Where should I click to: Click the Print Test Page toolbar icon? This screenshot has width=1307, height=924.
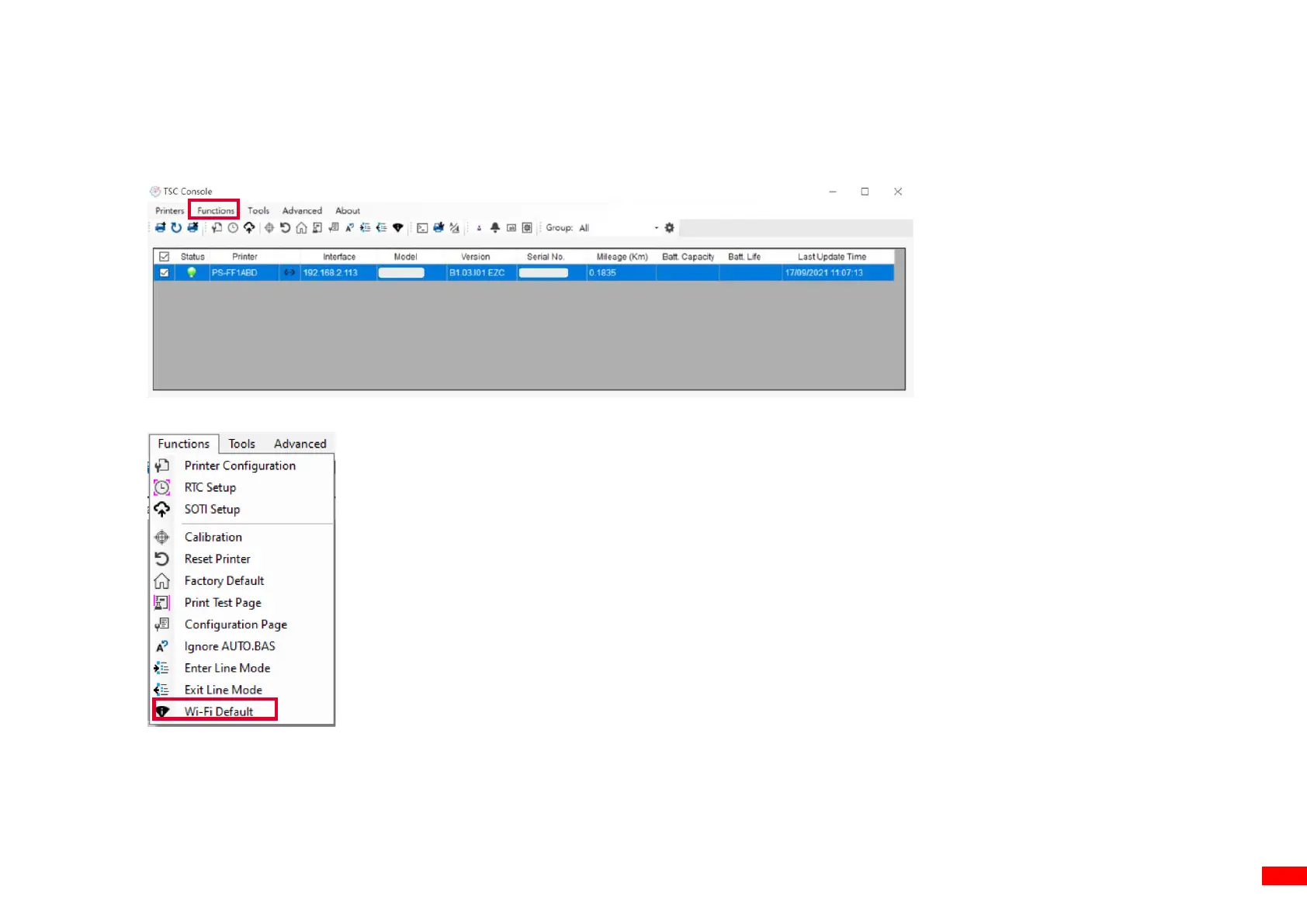pyautogui.click(x=317, y=227)
